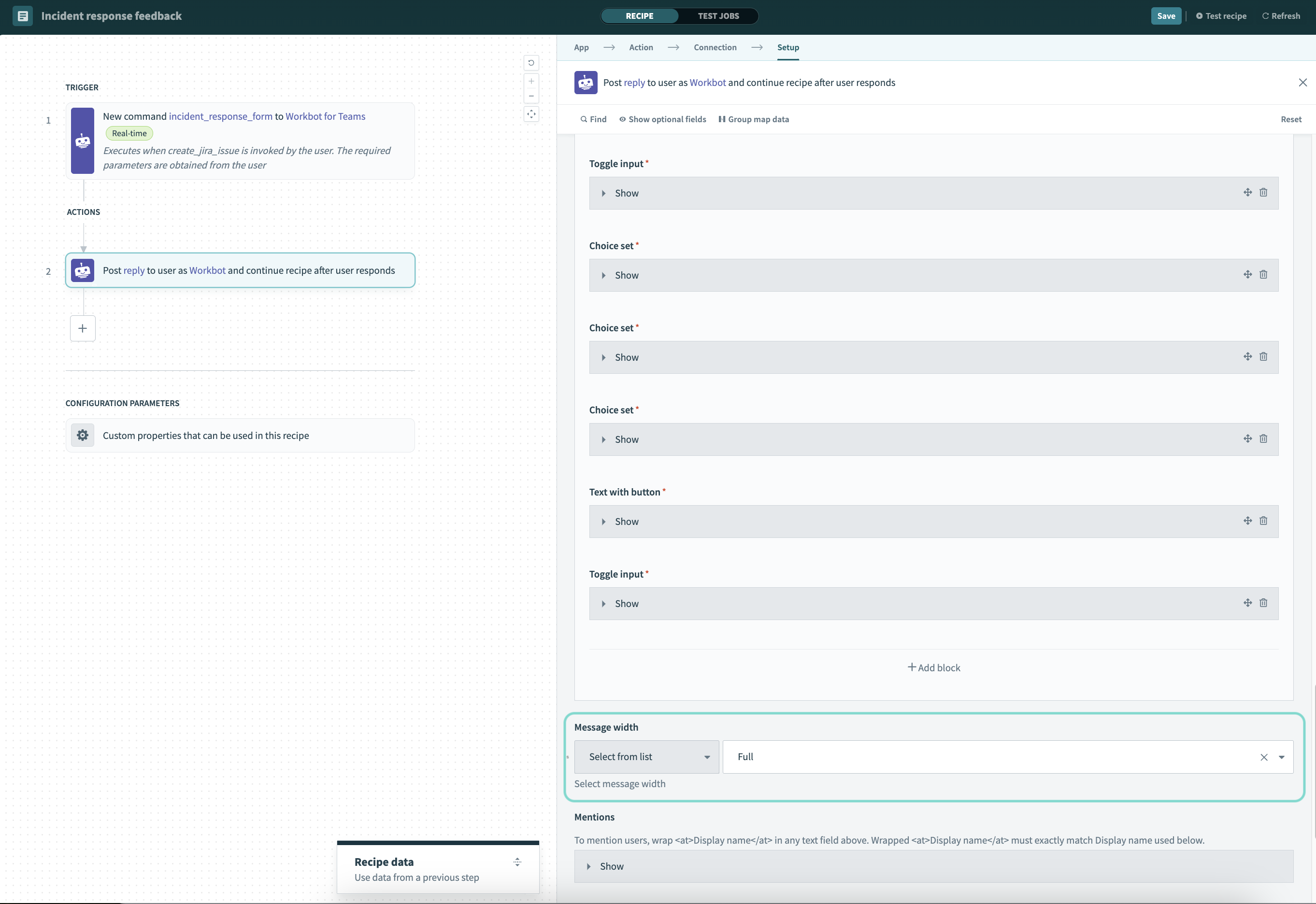Delete the Text with button block using its trash icon
The height and width of the screenshot is (904, 1316).
tap(1264, 521)
